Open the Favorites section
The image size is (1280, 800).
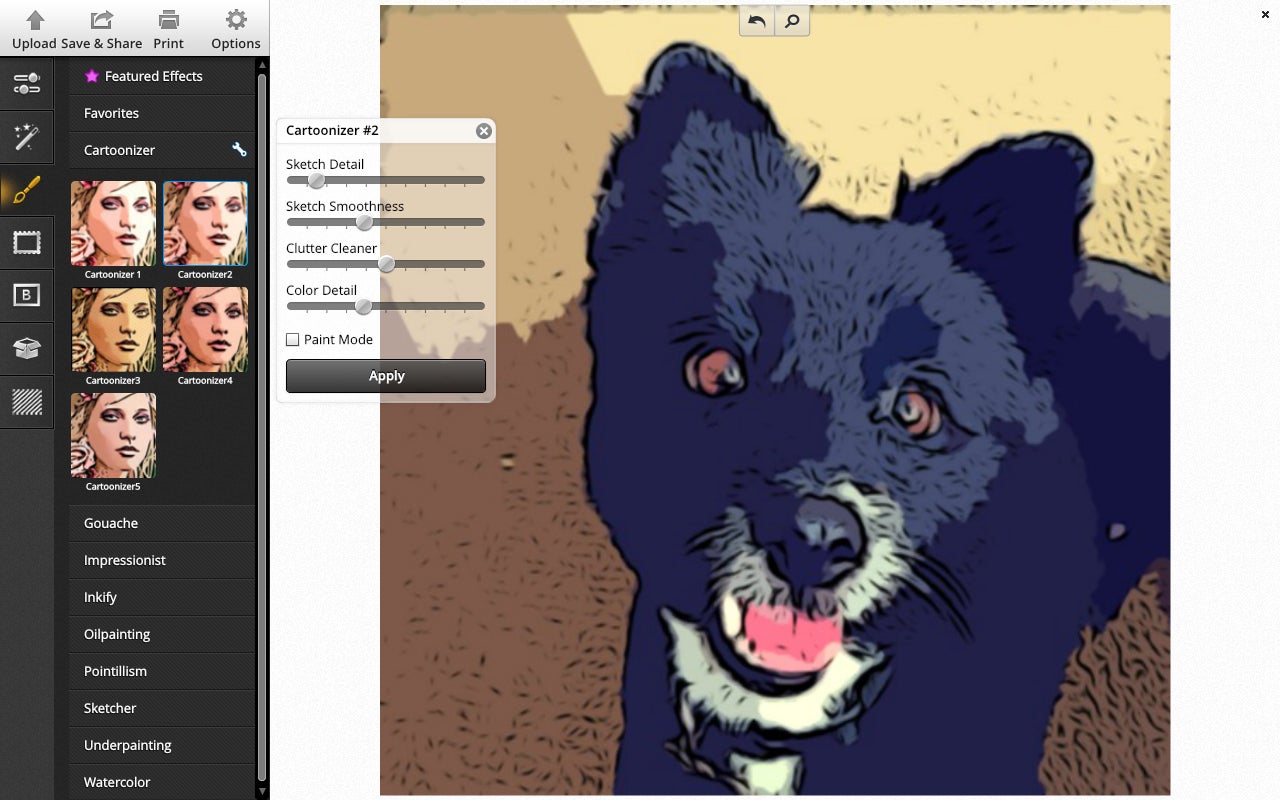[x=162, y=113]
